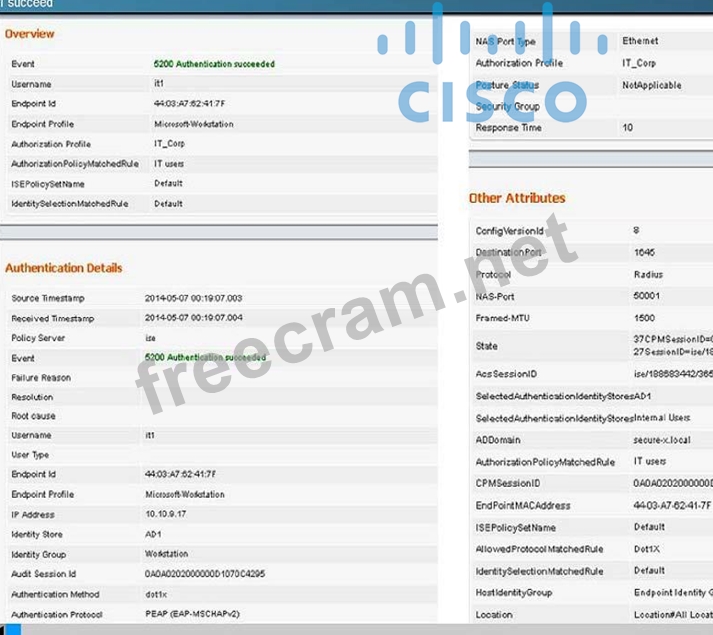Select the Microsoft-Workstation value in Overview
Screen dimensions: 713x635
tap(193, 124)
